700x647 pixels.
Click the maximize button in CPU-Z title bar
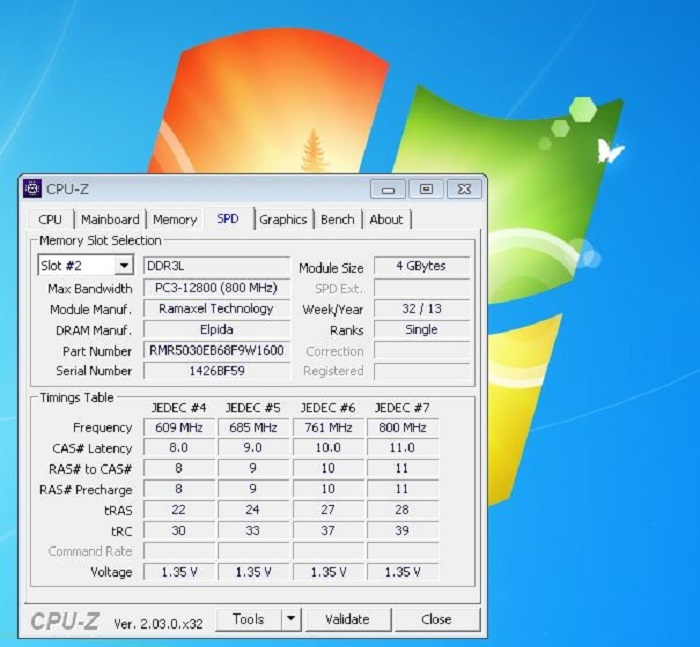pyautogui.click(x=426, y=189)
